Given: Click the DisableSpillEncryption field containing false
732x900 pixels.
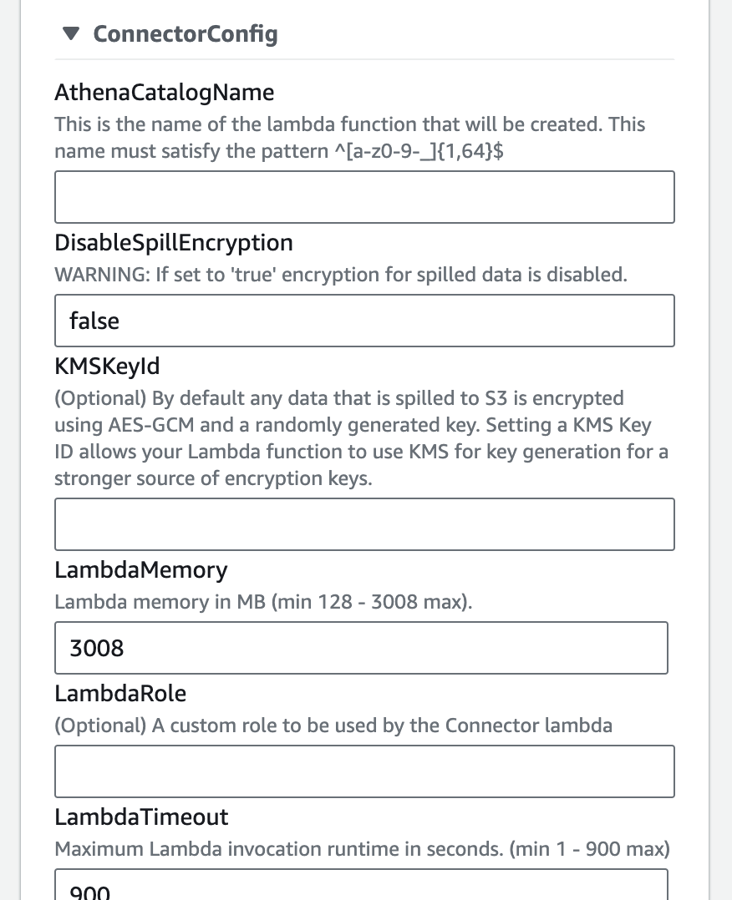Looking at the screenshot, I should click(365, 320).
